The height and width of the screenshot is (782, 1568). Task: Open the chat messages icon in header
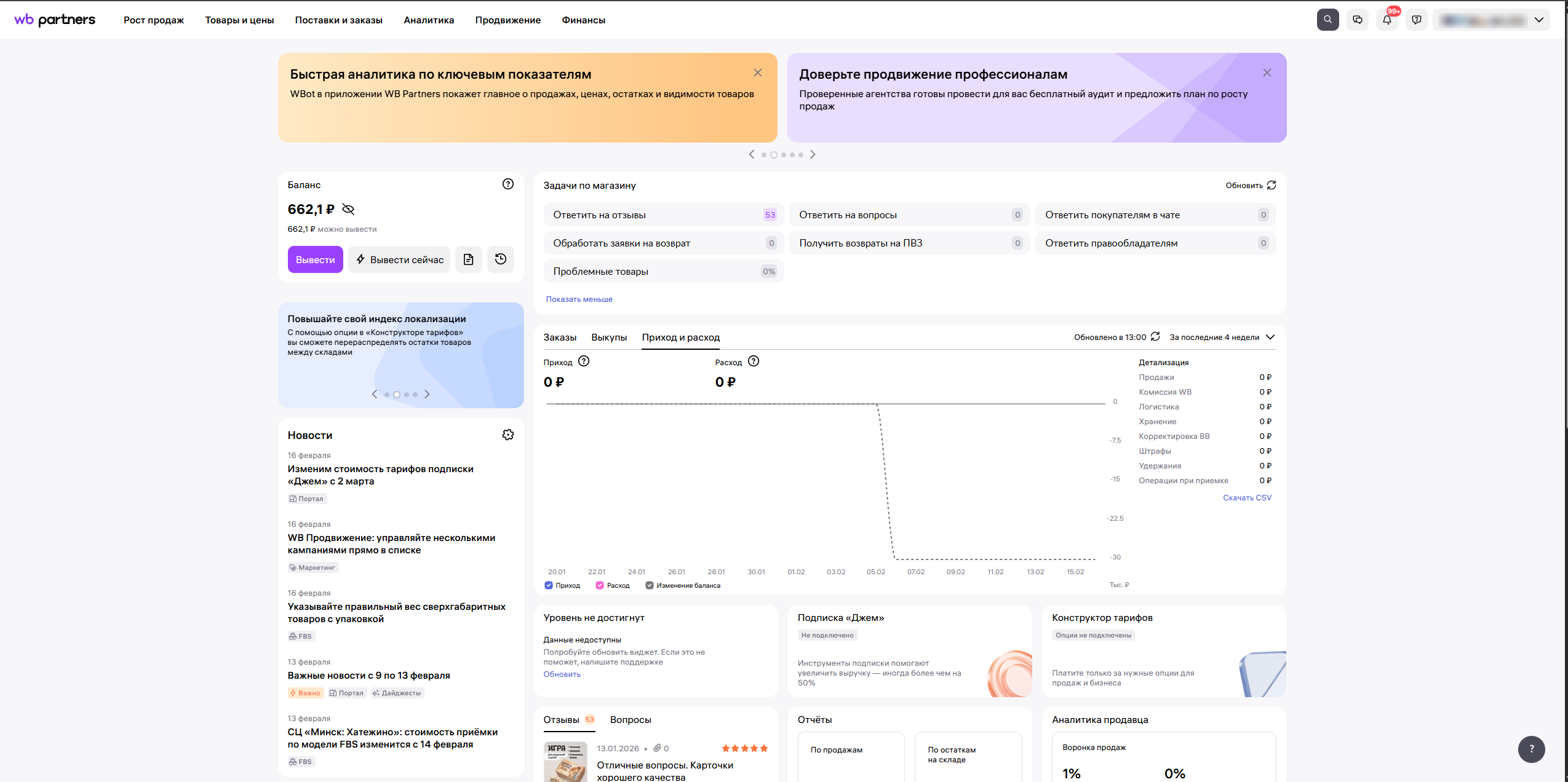point(1357,20)
